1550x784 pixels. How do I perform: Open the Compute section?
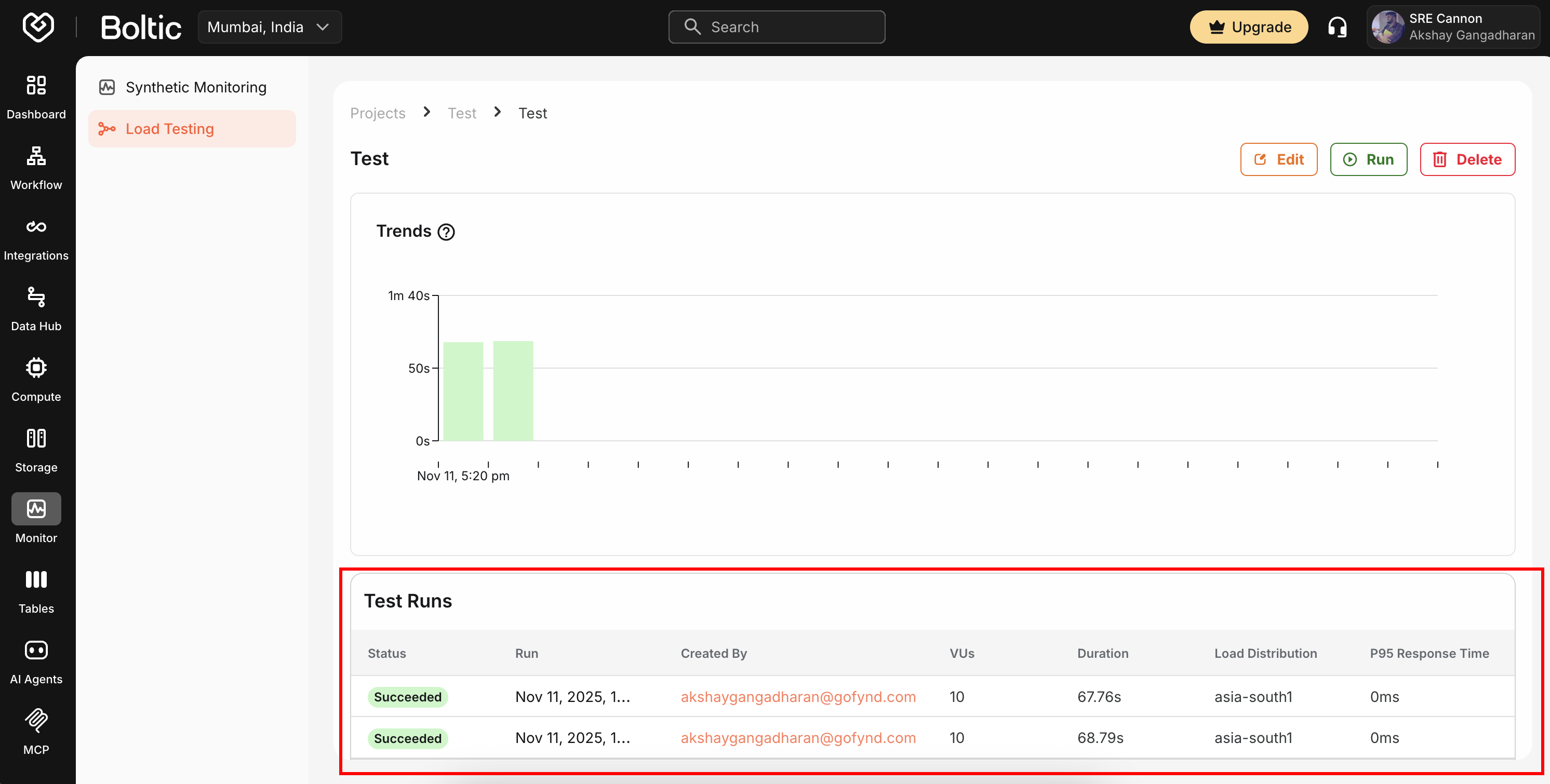36,377
